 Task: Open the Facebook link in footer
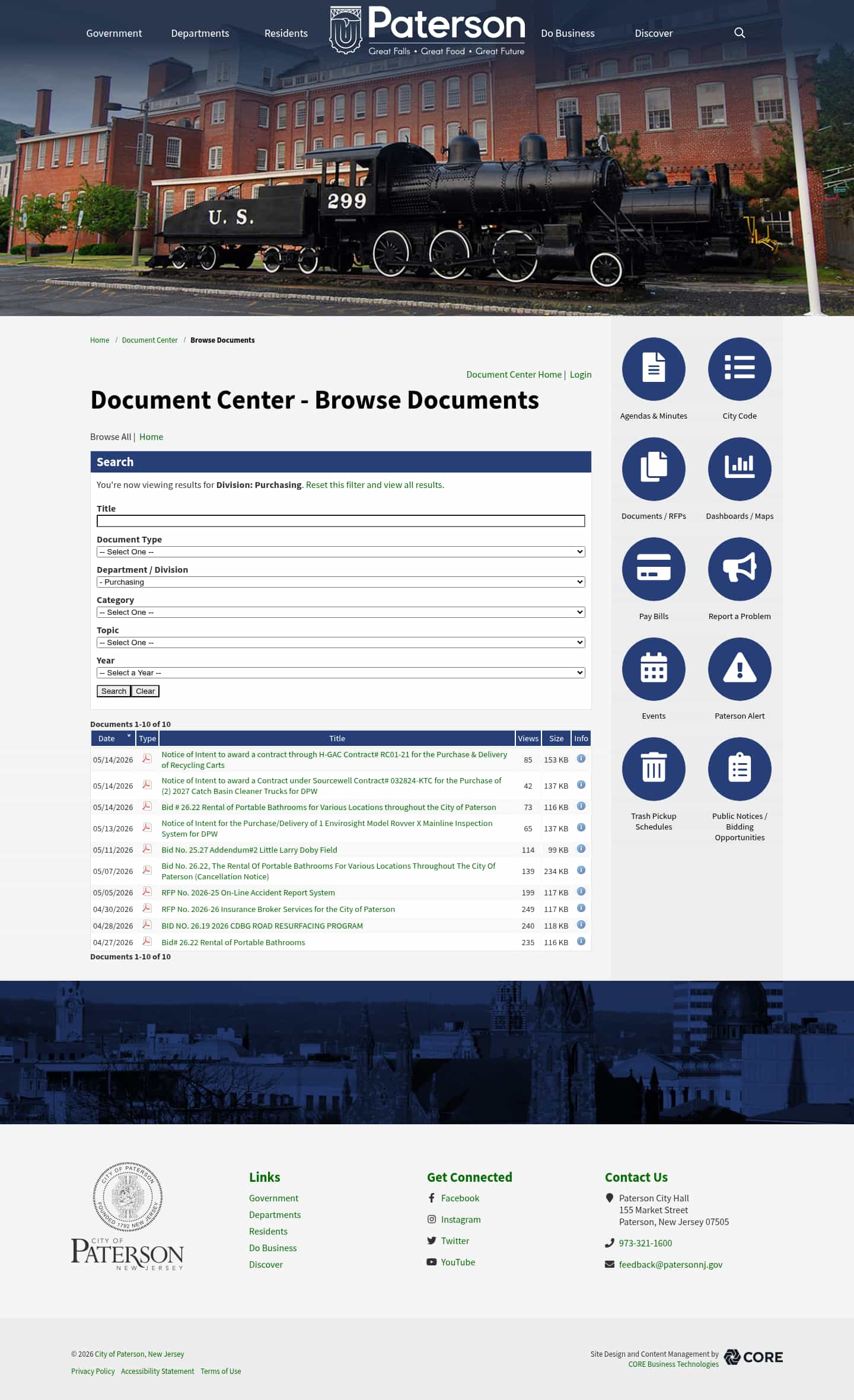[460, 1198]
